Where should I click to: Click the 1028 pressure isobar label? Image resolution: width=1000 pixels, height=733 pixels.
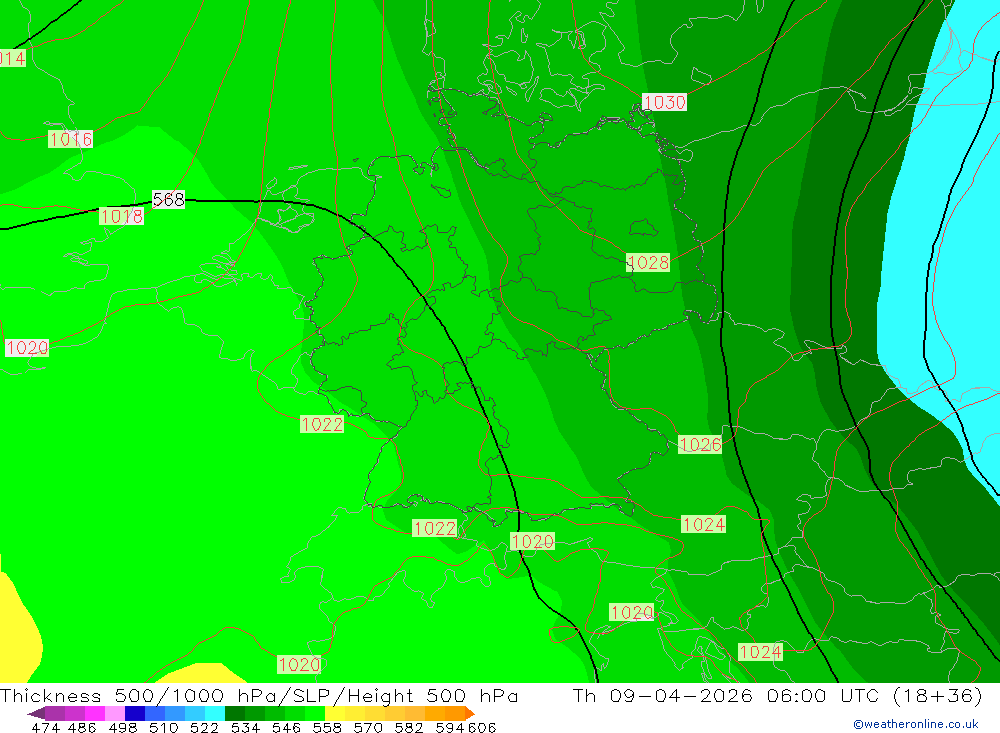click(648, 262)
